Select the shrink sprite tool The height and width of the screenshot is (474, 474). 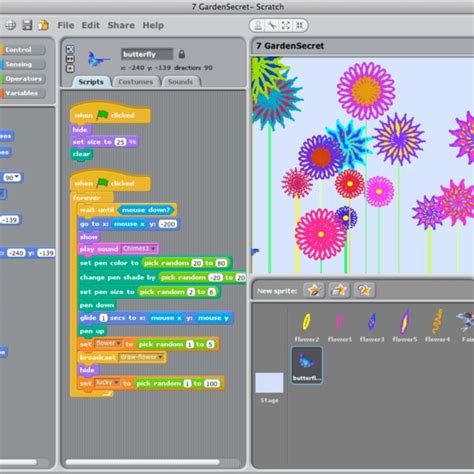(300, 26)
